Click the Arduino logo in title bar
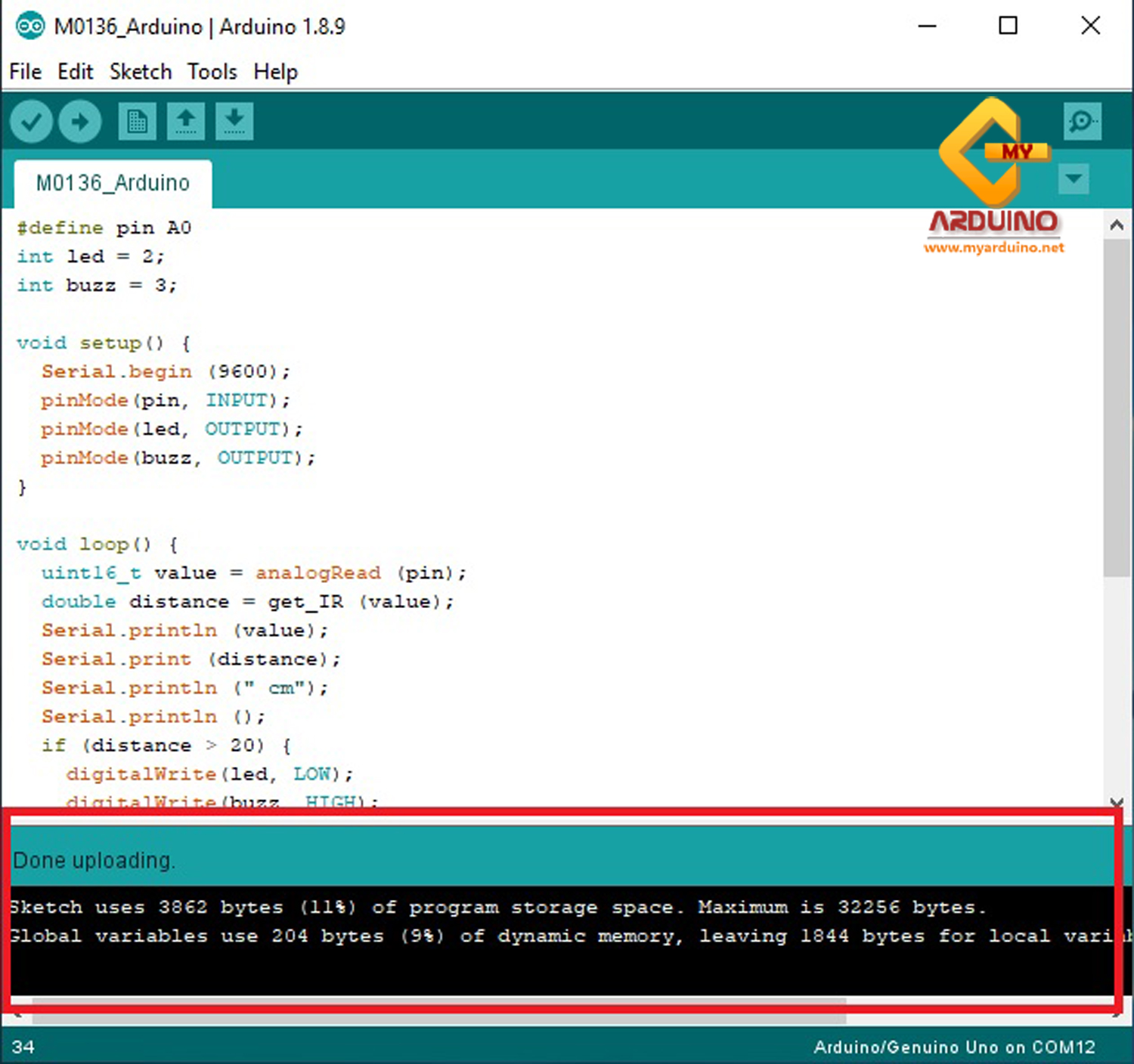Image resolution: width=1134 pixels, height=1064 pixels. point(30,26)
